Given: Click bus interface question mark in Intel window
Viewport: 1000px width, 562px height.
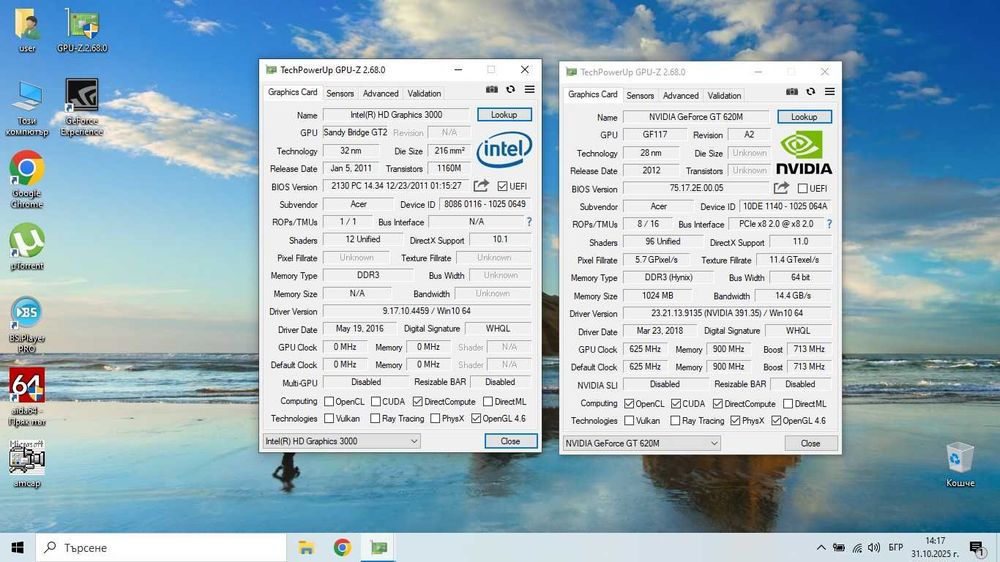Looking at the screenshot, I should click(x=529, y=222).
